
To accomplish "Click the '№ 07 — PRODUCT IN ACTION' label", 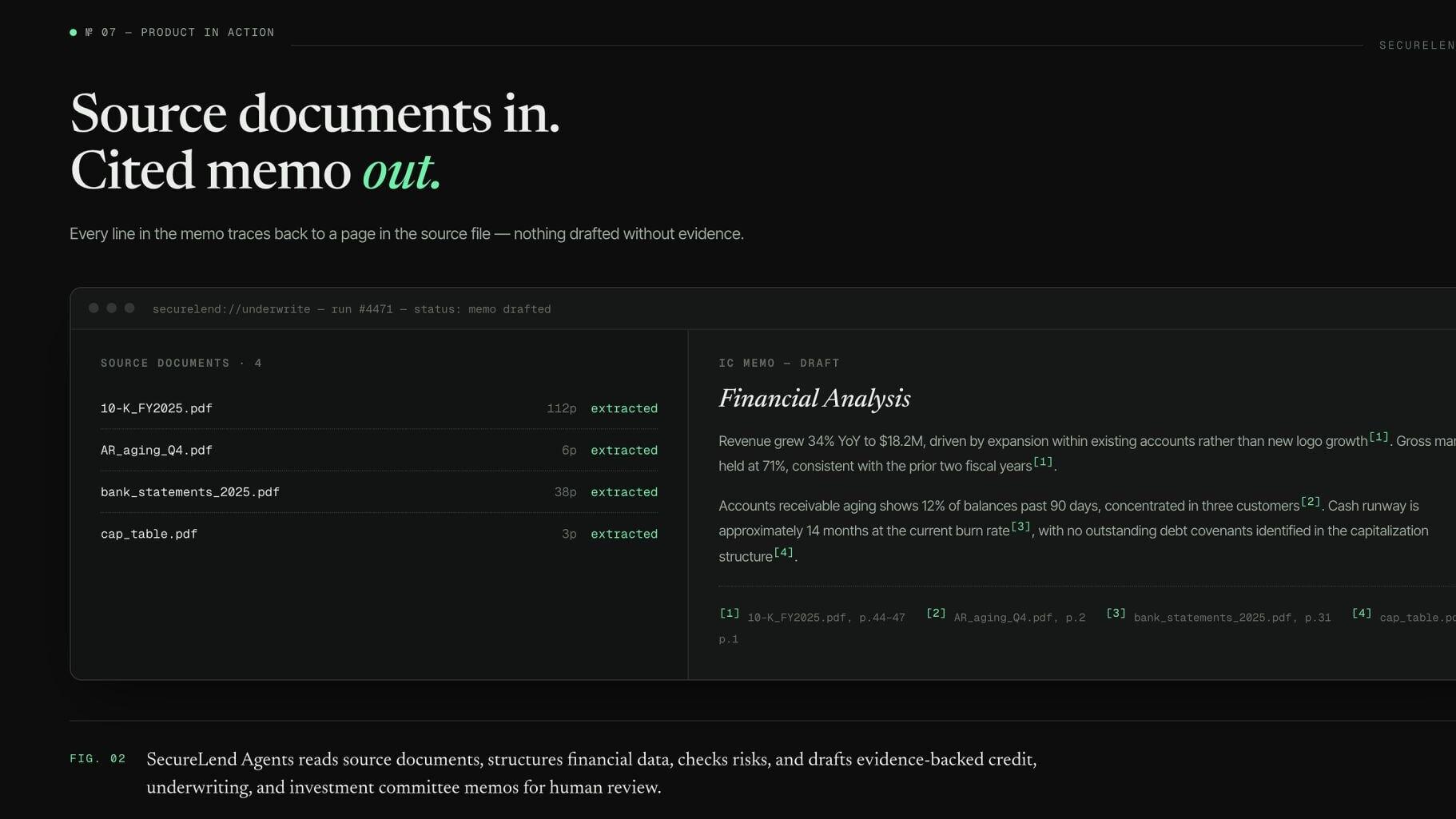I will 180,33.
